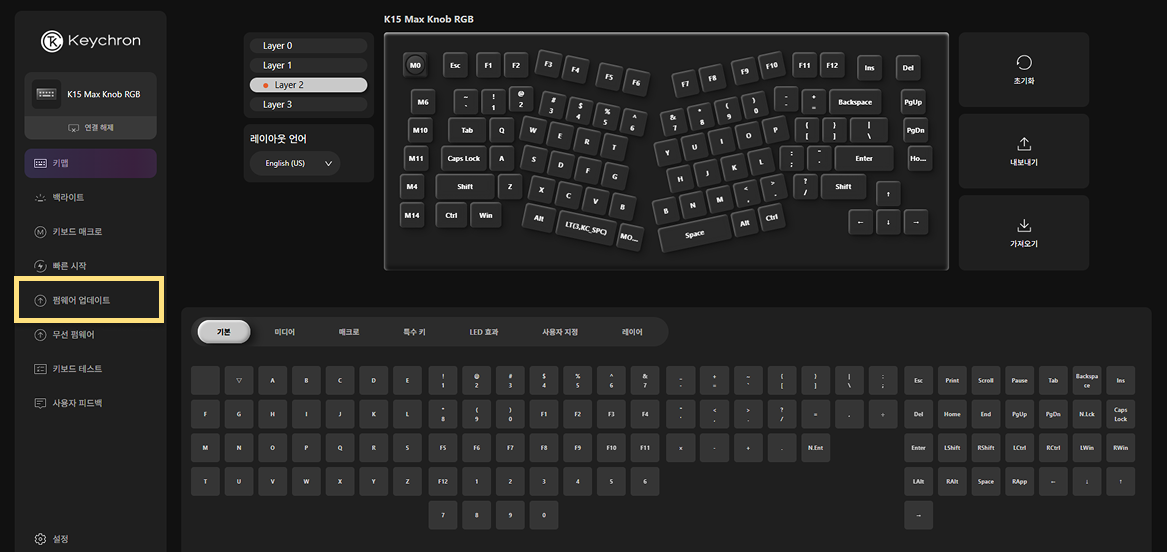Open the backlight (백라이트) section
This screenshot has height=556, width=1167.
pos(68,198)
